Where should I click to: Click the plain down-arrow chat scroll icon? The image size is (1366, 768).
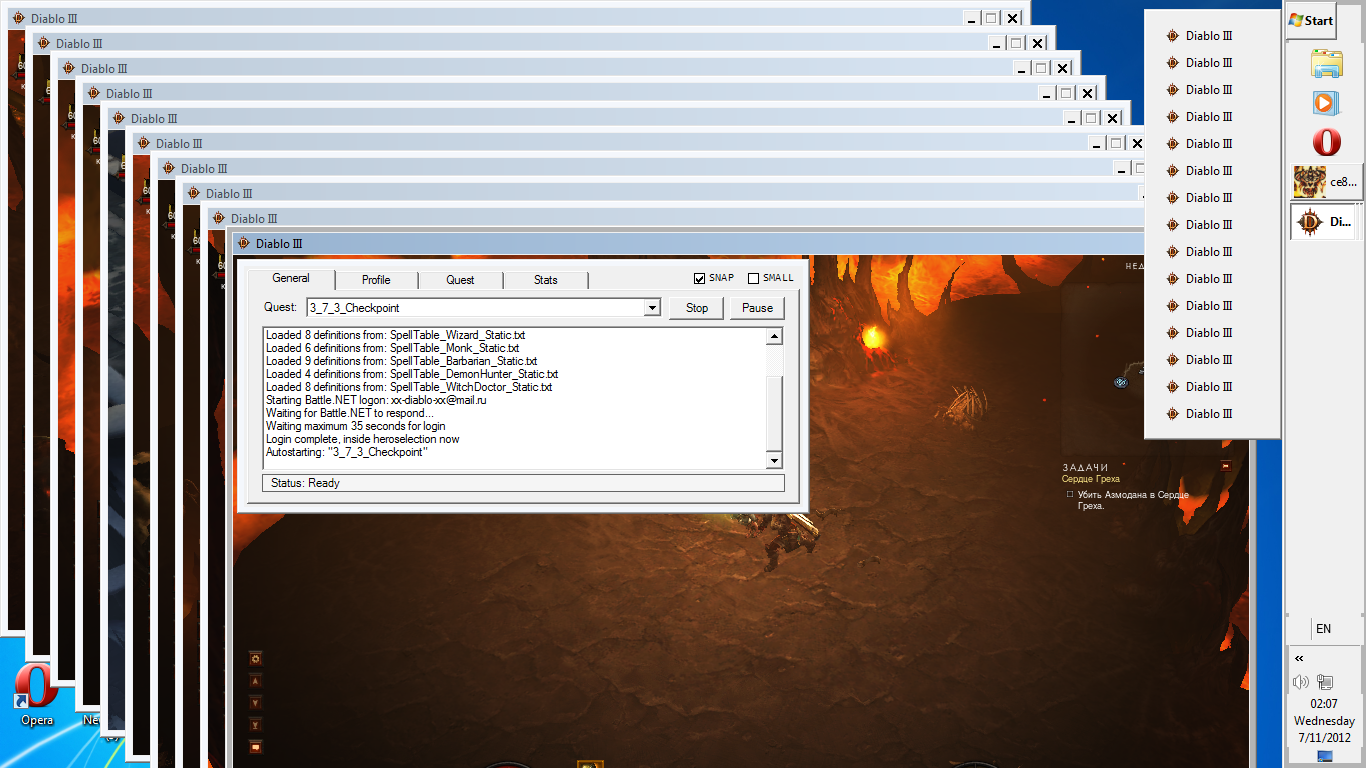[x=256, y=703]
